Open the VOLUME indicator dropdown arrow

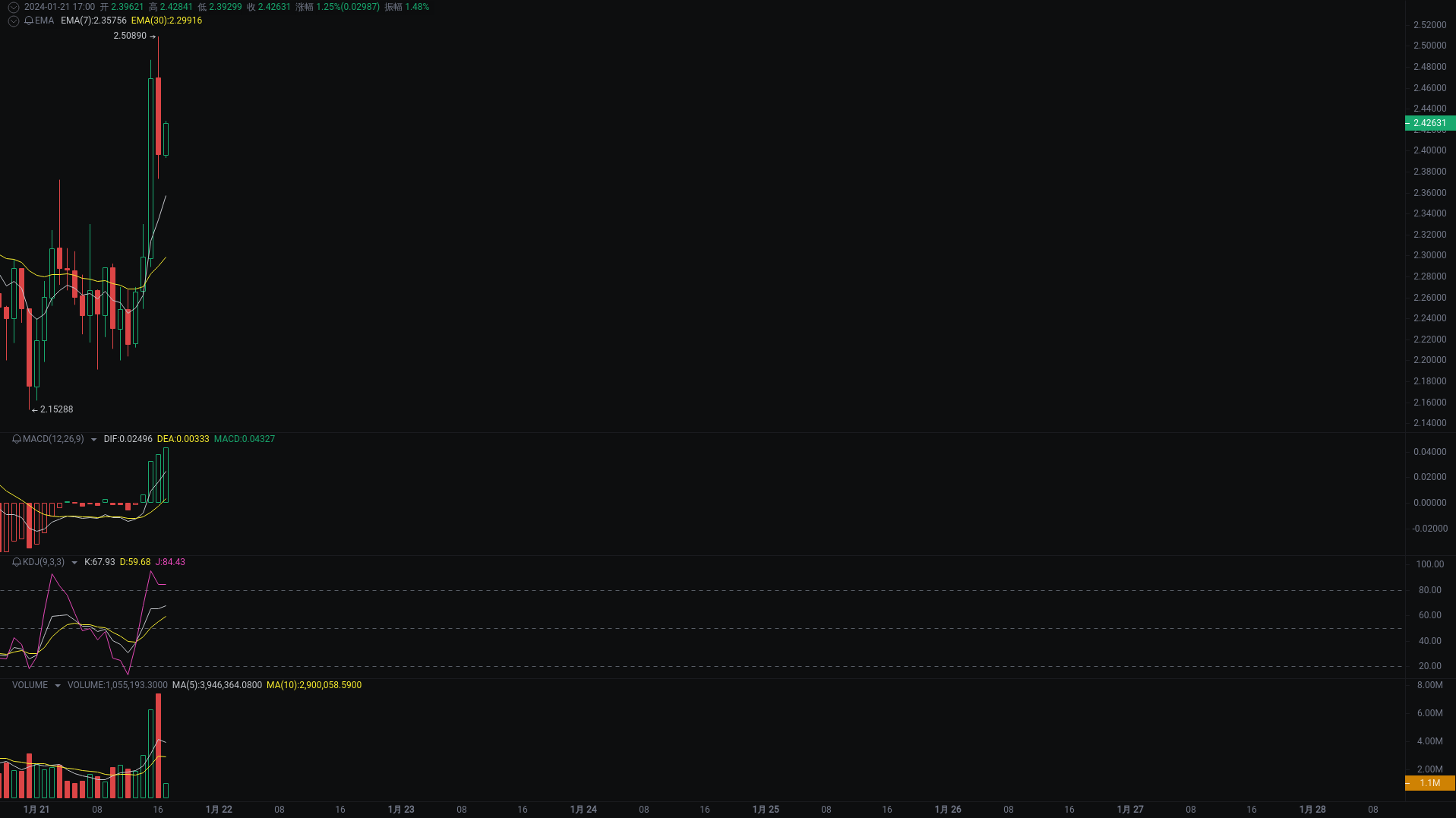[x=57, y=686]
